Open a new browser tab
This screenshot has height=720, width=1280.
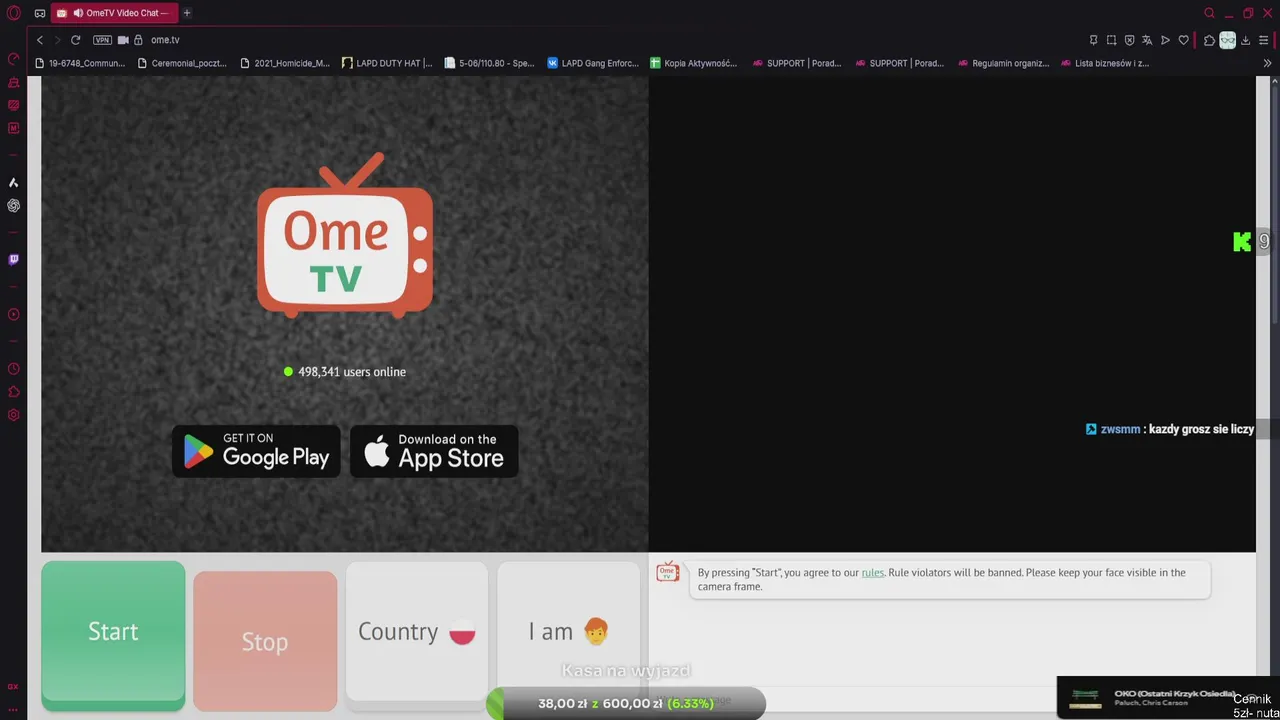[186, 13]
